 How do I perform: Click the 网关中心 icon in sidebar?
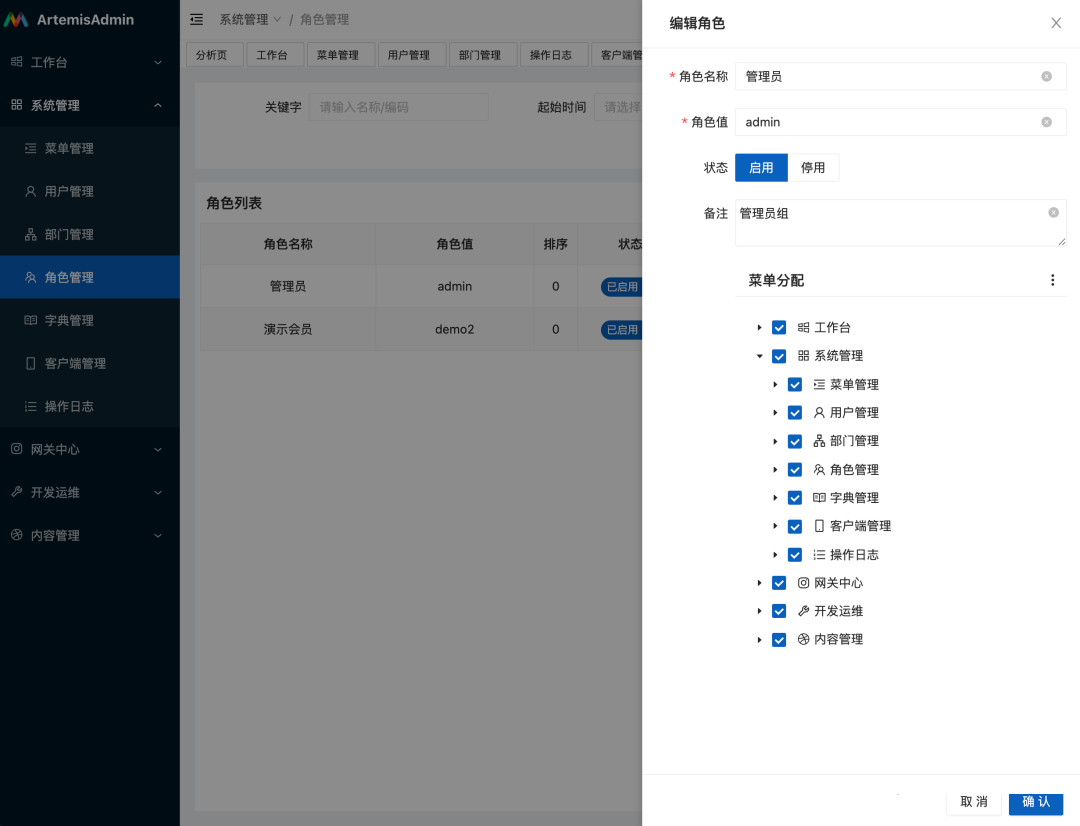(x=16, y=449)
